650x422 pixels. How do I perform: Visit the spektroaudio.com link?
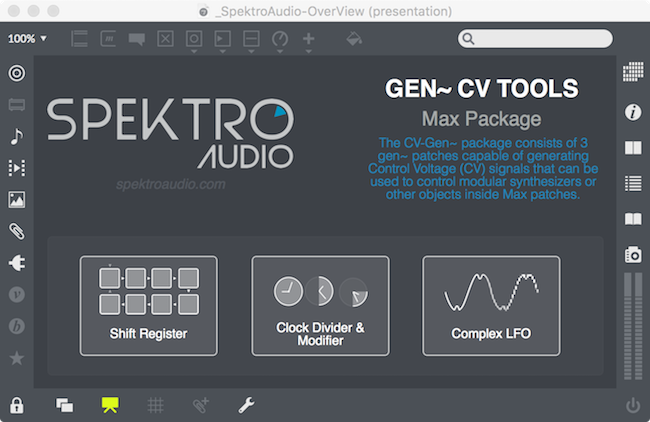(171, 184)
